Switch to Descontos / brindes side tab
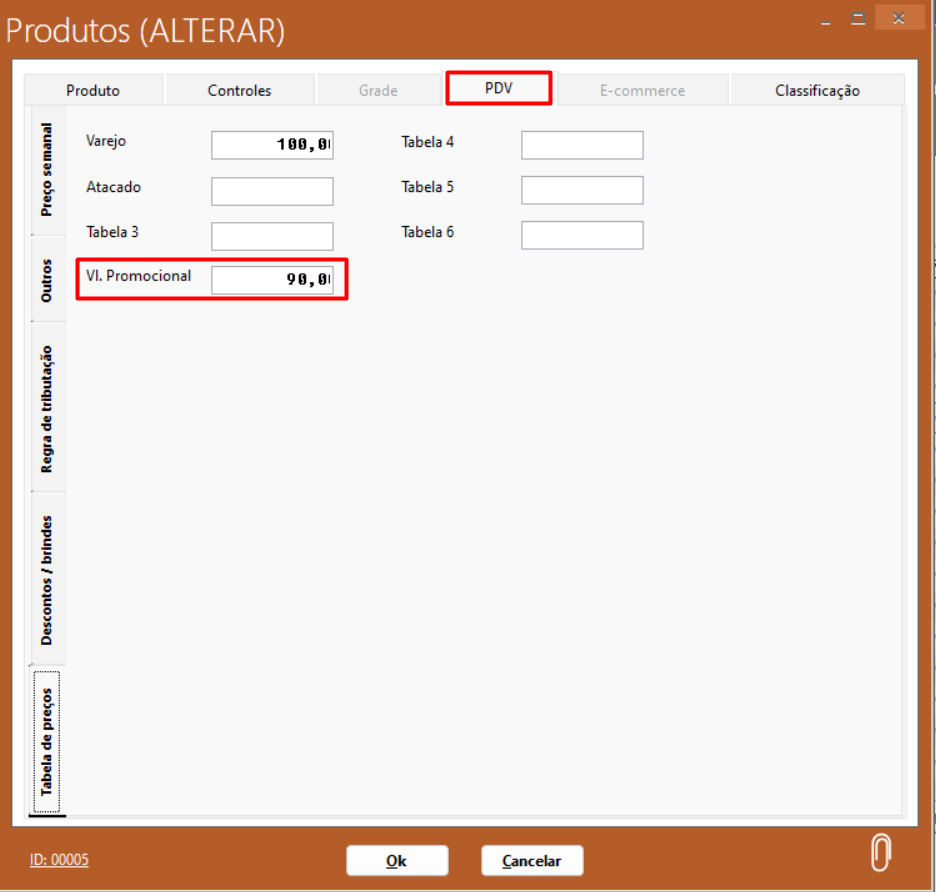 (47, 580)
